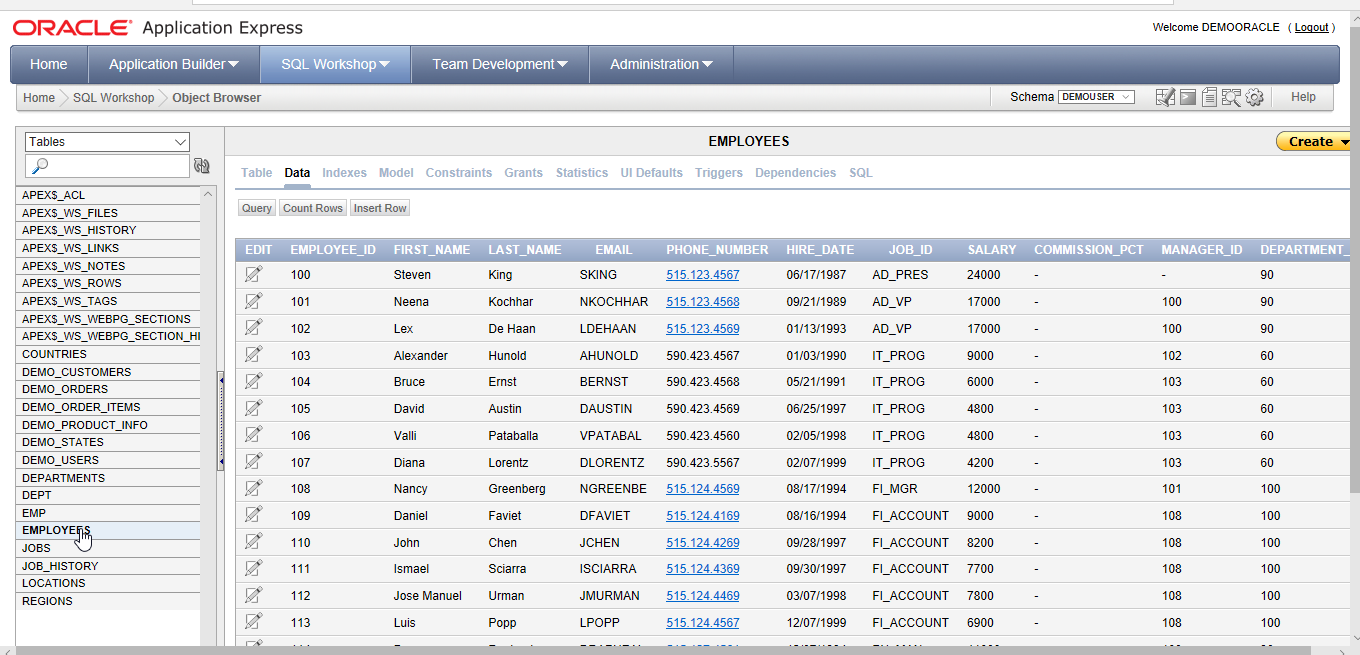The width and height of the screenshot is (1360, 655).
Task: Open the Object Browser toolbar icon
Action: 1165,97
